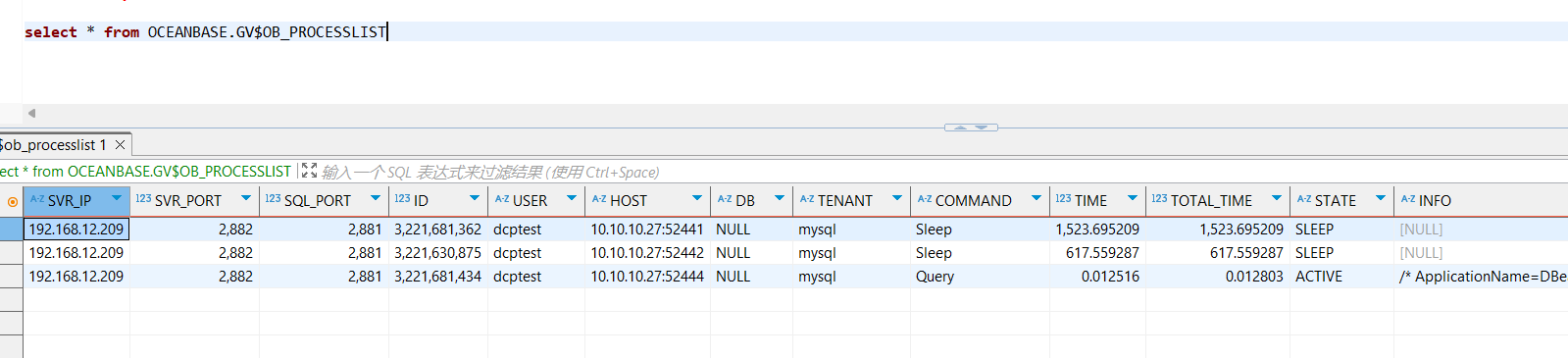The height and width of the screenshot is (358, 1568).
Task: Click the INFO cell starting with ApplicationName
Action: pyautogui.click(x=1481, y=276)
